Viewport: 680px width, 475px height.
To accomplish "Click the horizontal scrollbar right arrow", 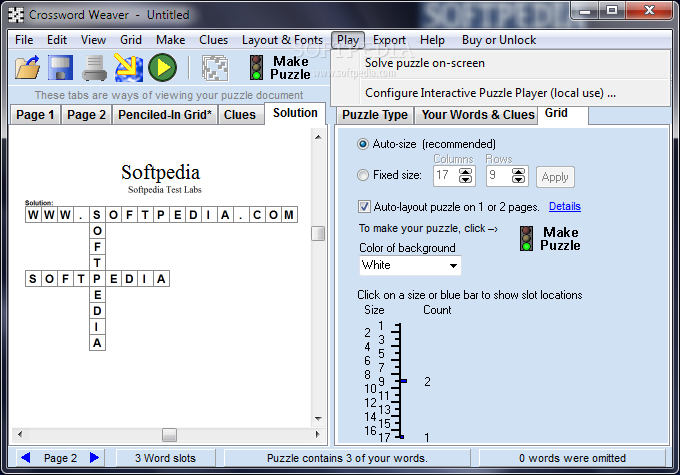I will [317, 434].
